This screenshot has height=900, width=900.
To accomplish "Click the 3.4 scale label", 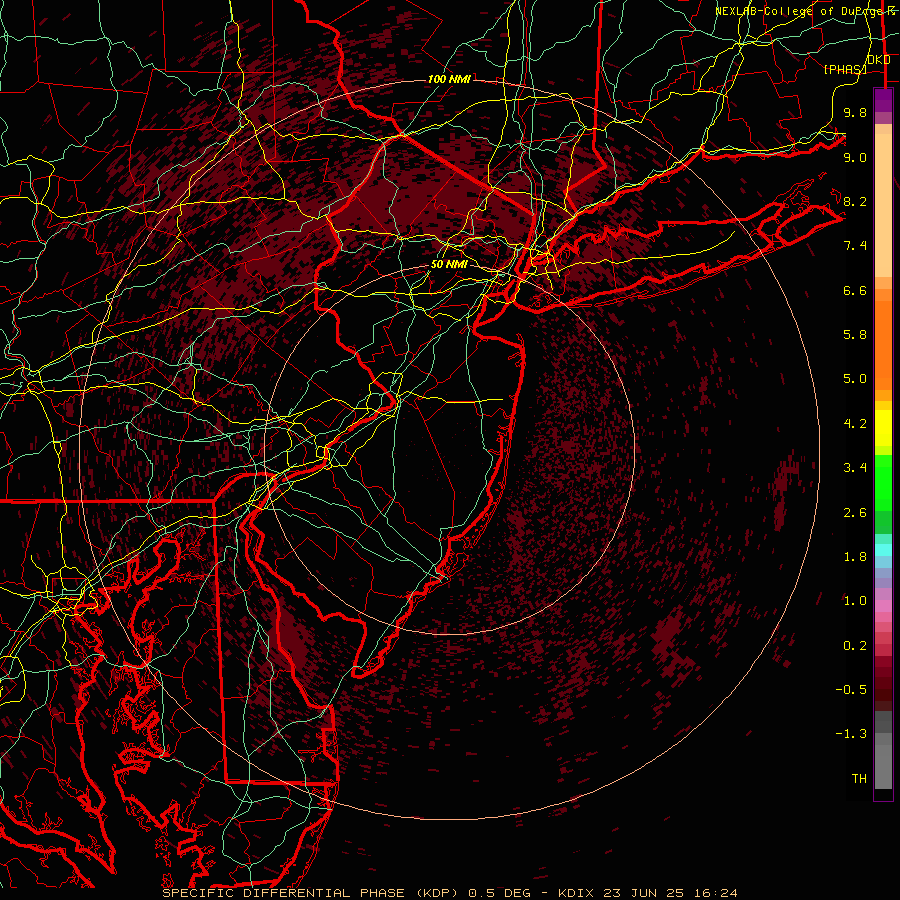I will [855, 468].
